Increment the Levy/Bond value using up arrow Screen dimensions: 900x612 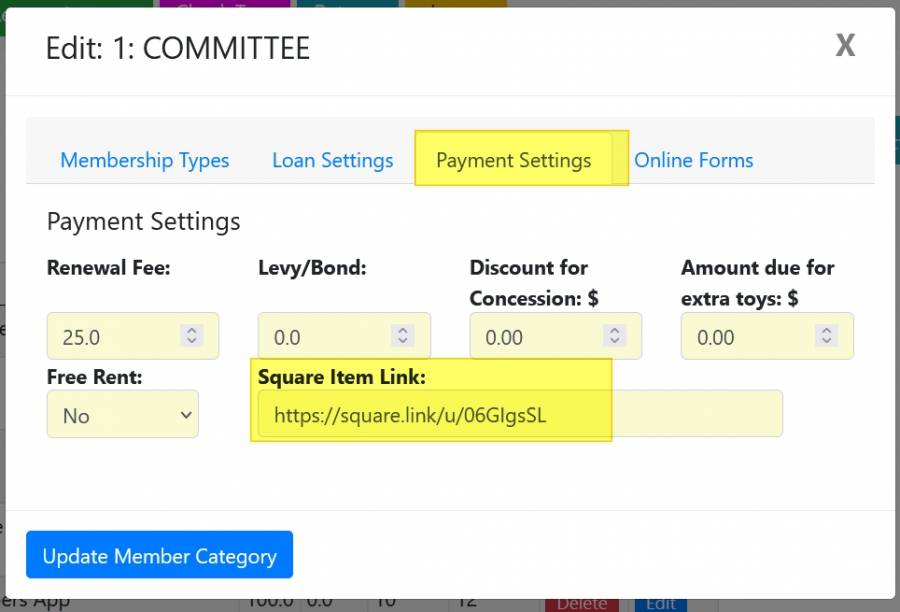[x=403, y=331]
